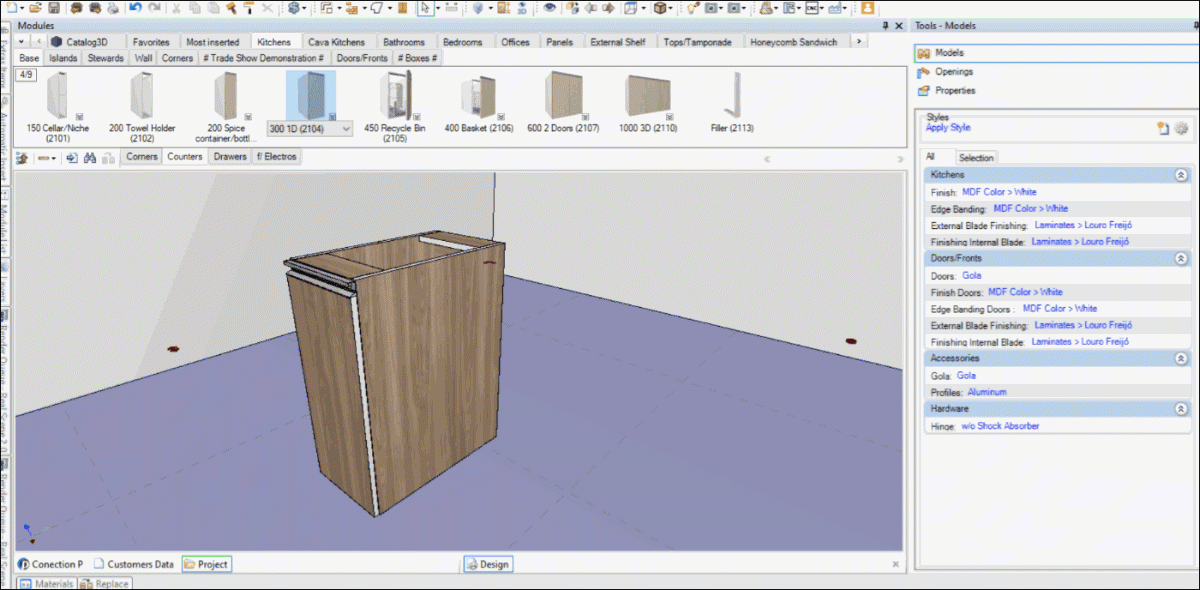Click the eye view icon in toolbar
The height and width of the screenshot is (590, 1200).
point(550,8)
